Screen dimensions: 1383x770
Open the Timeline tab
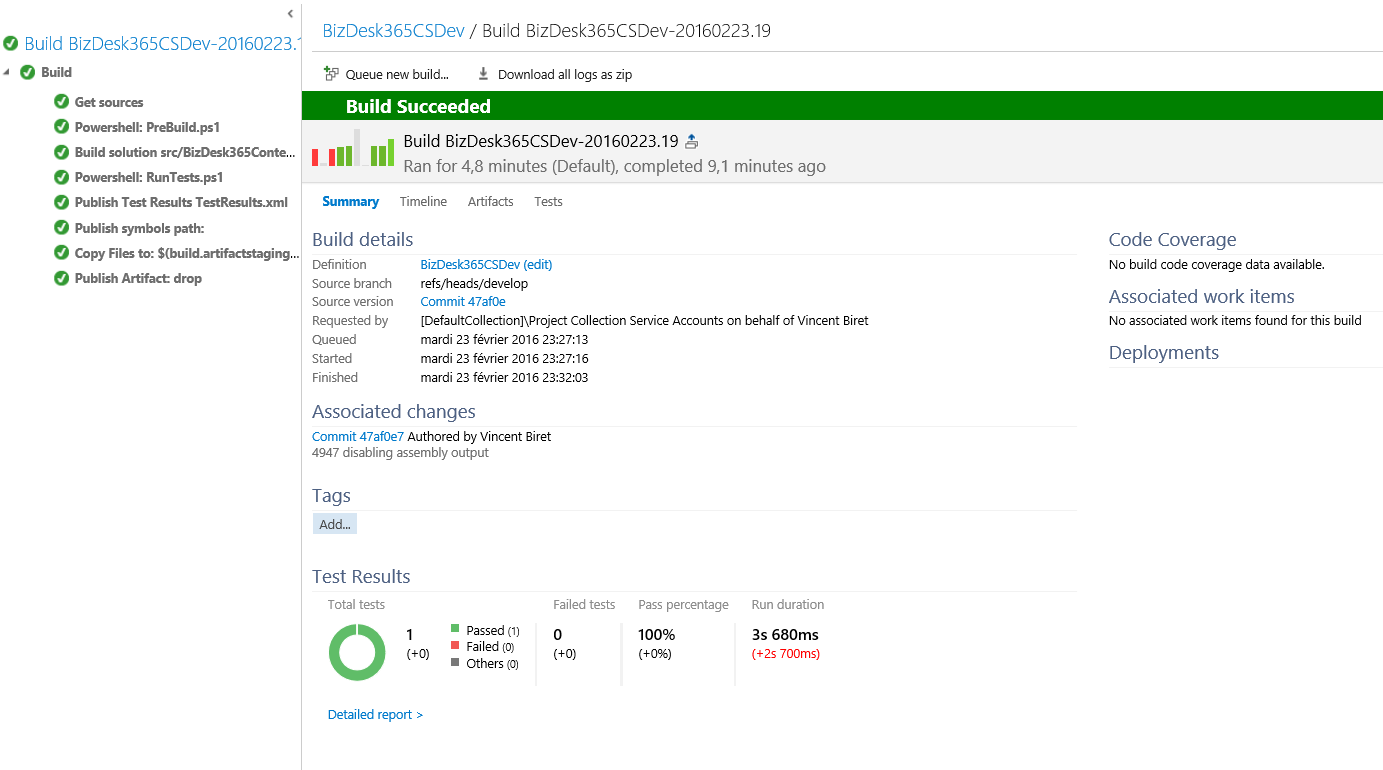[x=423, y=201]
